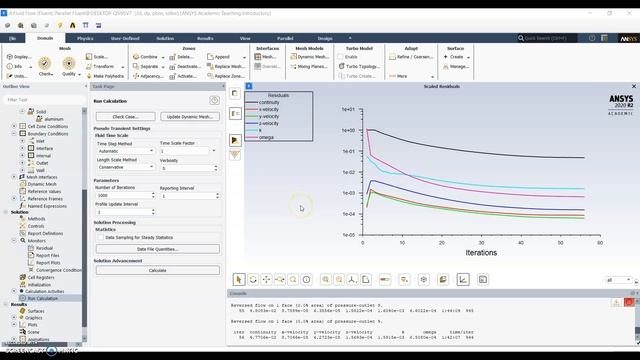Click the Time Scale Factor field
This screenshot has height=360, width=640.
click(x=184, y=151)
